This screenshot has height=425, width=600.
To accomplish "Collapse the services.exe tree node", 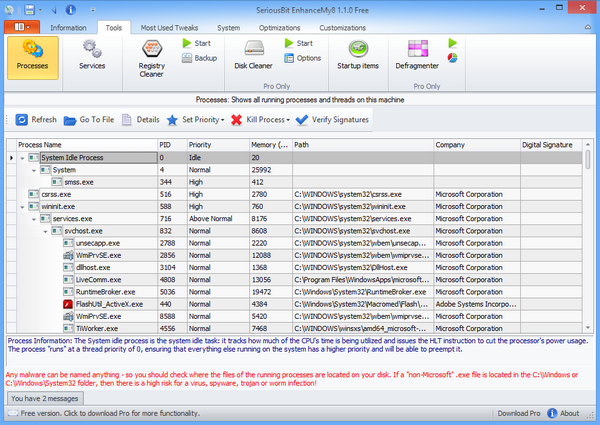I will coord(34,219).
